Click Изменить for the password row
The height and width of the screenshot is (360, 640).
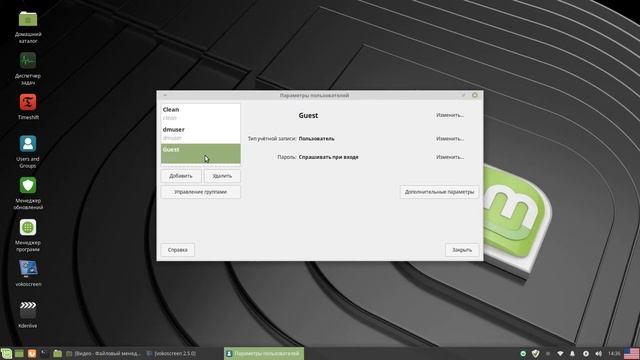tap(450, 157)
